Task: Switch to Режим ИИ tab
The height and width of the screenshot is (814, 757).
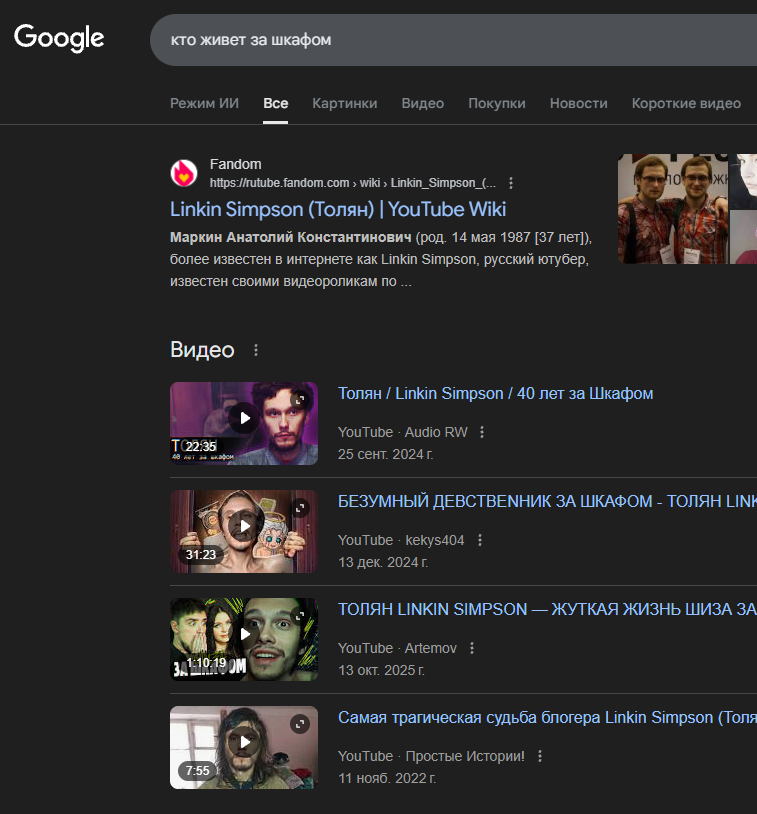Action: point(205,103)
